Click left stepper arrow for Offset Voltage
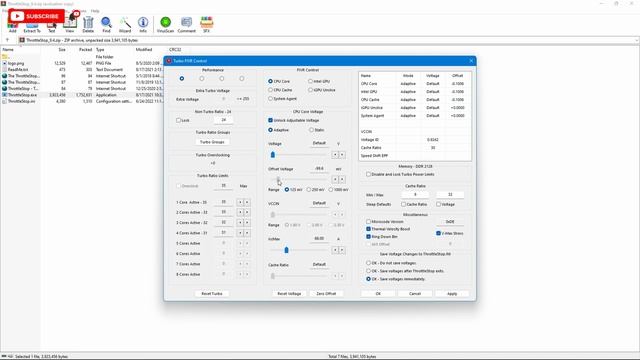This screenshot has width=640, height=360. point(335,179)
